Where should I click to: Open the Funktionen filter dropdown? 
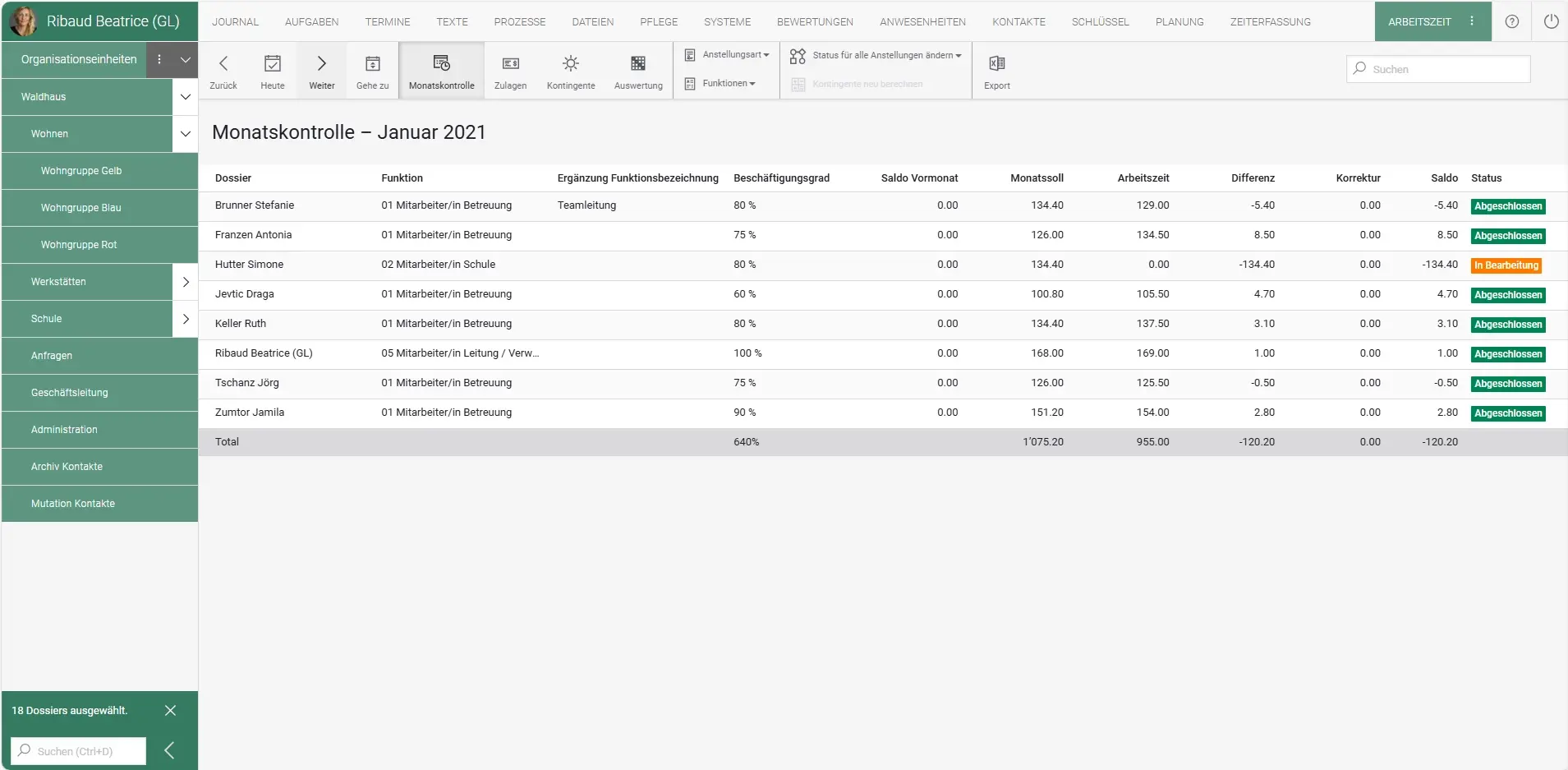tap(720, 84)
